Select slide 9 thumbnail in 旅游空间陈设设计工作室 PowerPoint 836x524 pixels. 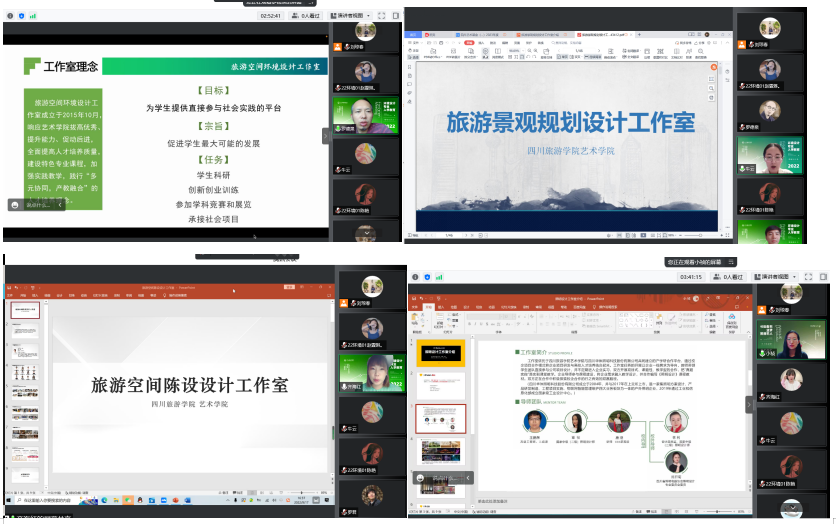(25, 474)
